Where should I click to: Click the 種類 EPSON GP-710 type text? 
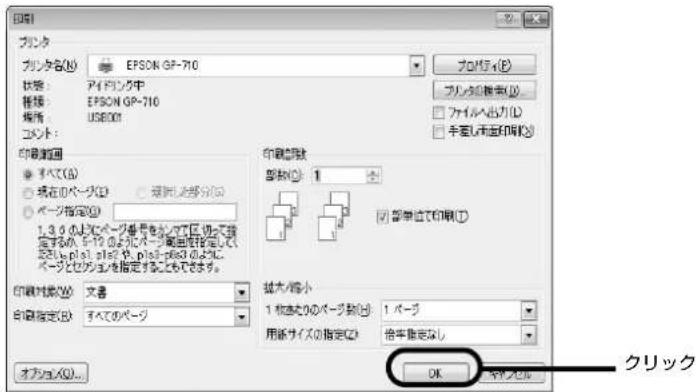tap(123, 102)
